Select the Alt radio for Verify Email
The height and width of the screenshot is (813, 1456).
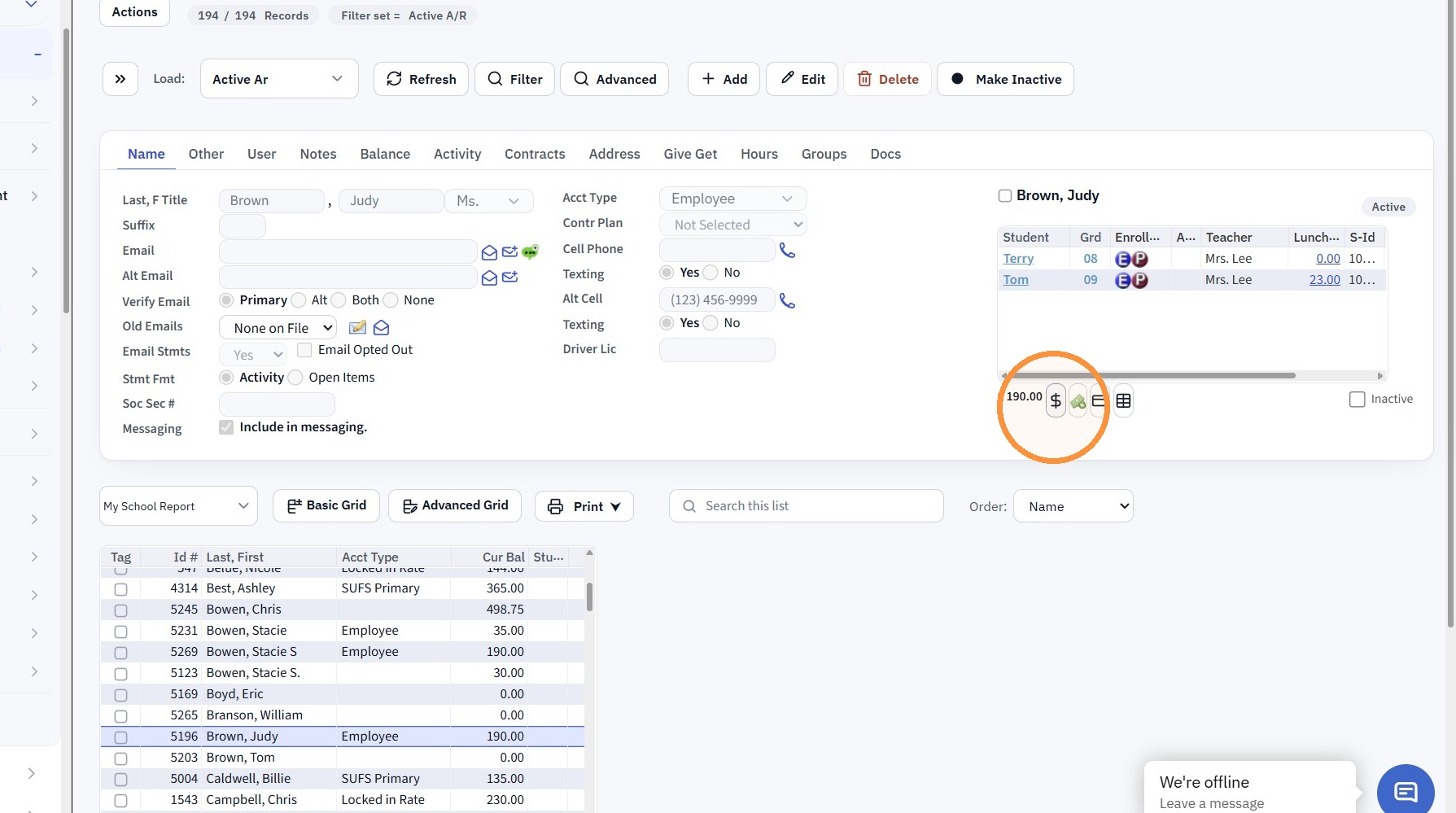click(x=299, y=300)
